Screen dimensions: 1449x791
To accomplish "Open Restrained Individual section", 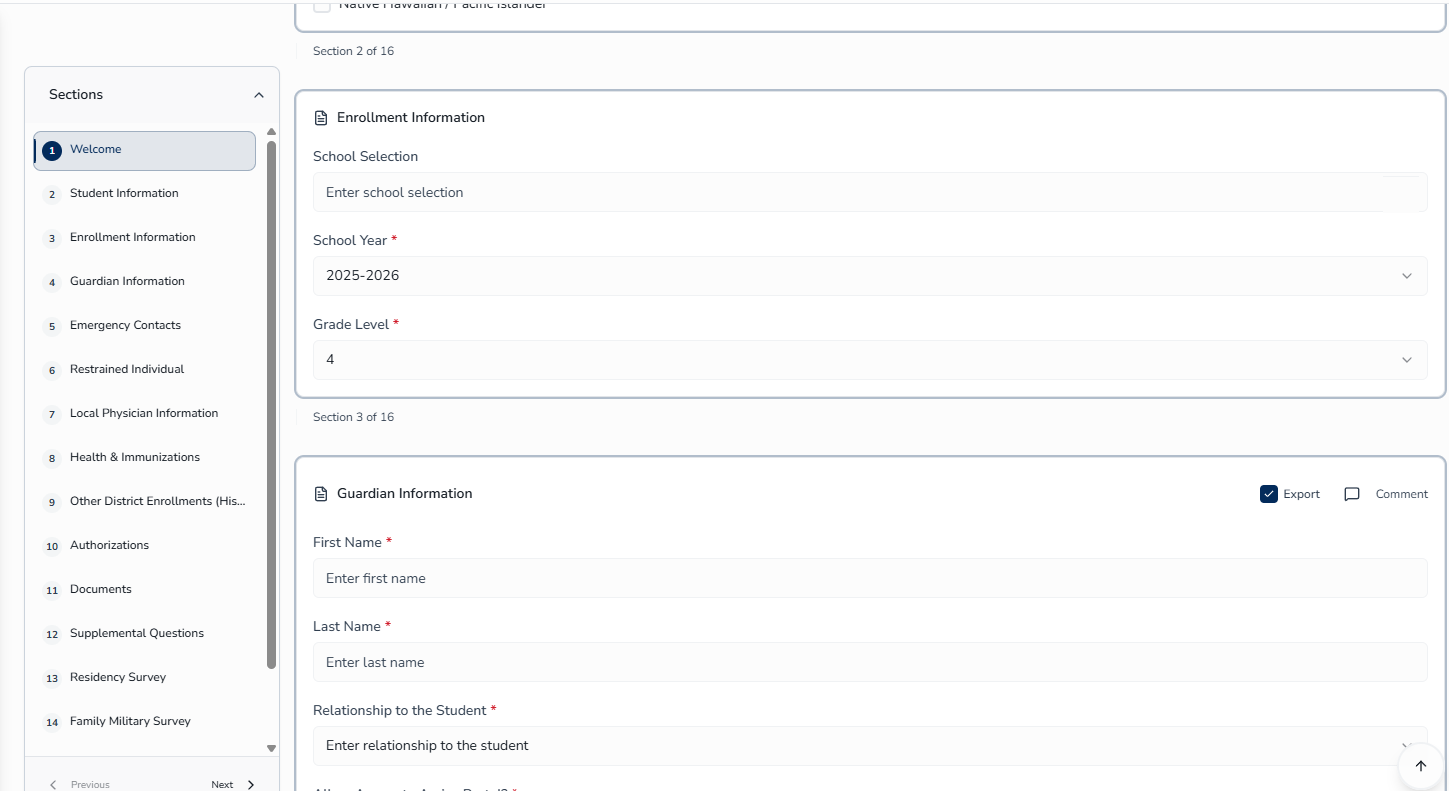I will [145, 370].
